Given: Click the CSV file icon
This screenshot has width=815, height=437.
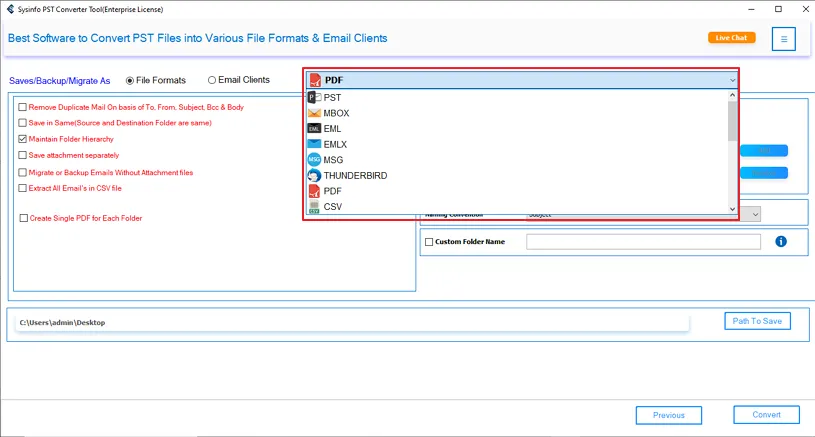Looking at the screenshot, I should coord(314,206).
